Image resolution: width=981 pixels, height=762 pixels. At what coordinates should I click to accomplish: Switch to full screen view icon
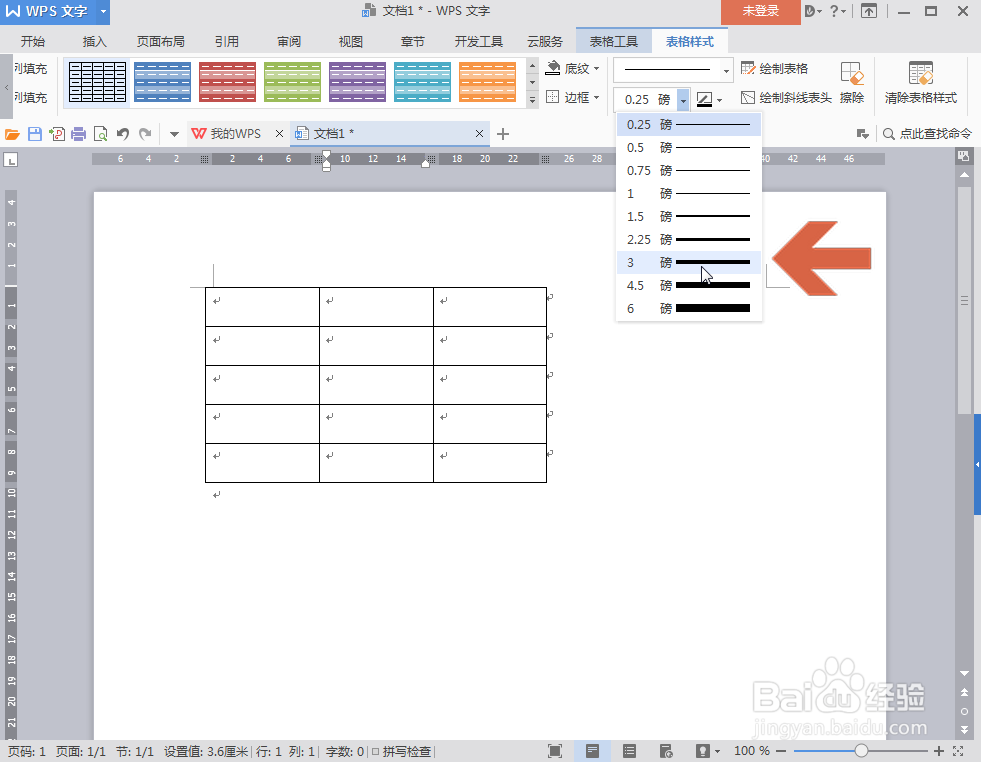click(554, 751)
